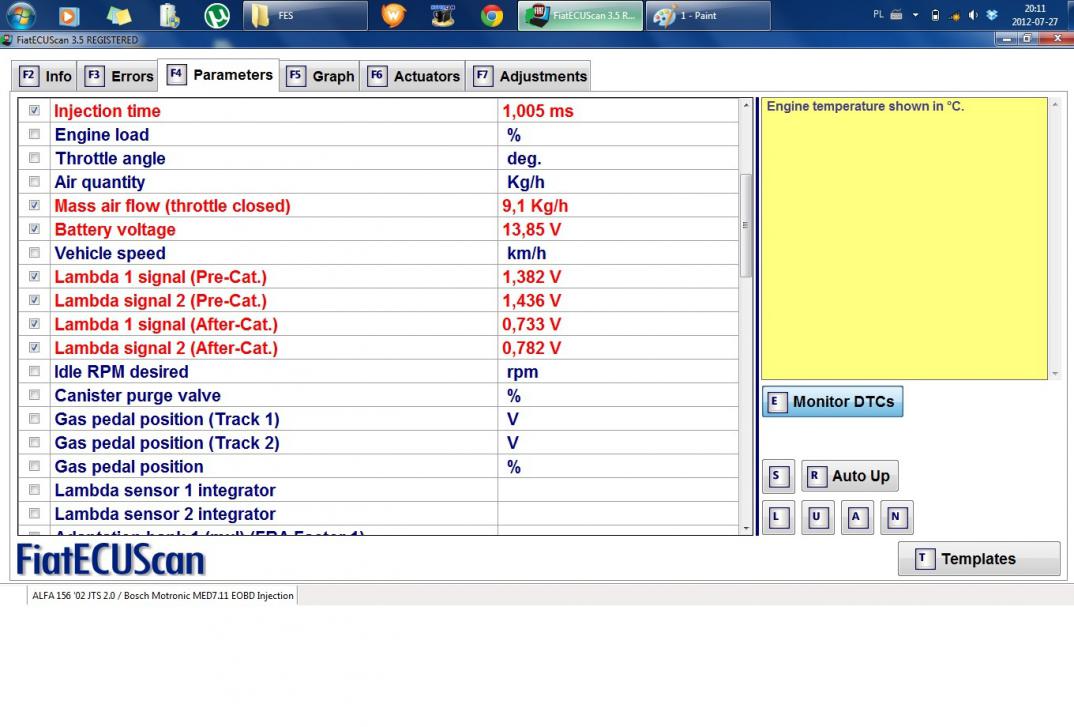
Task: Check Gas pedal position (Track 2)
Action: 34,443
